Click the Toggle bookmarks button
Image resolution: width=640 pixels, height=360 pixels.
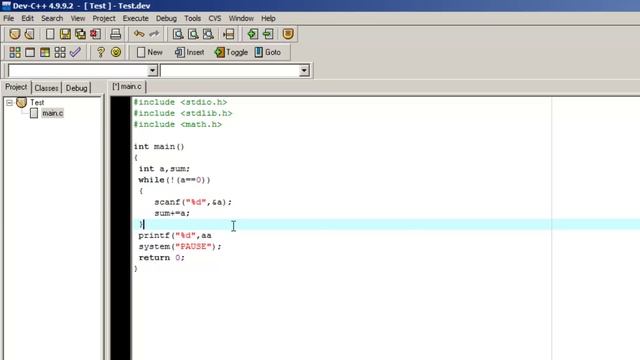coord(231,52)
